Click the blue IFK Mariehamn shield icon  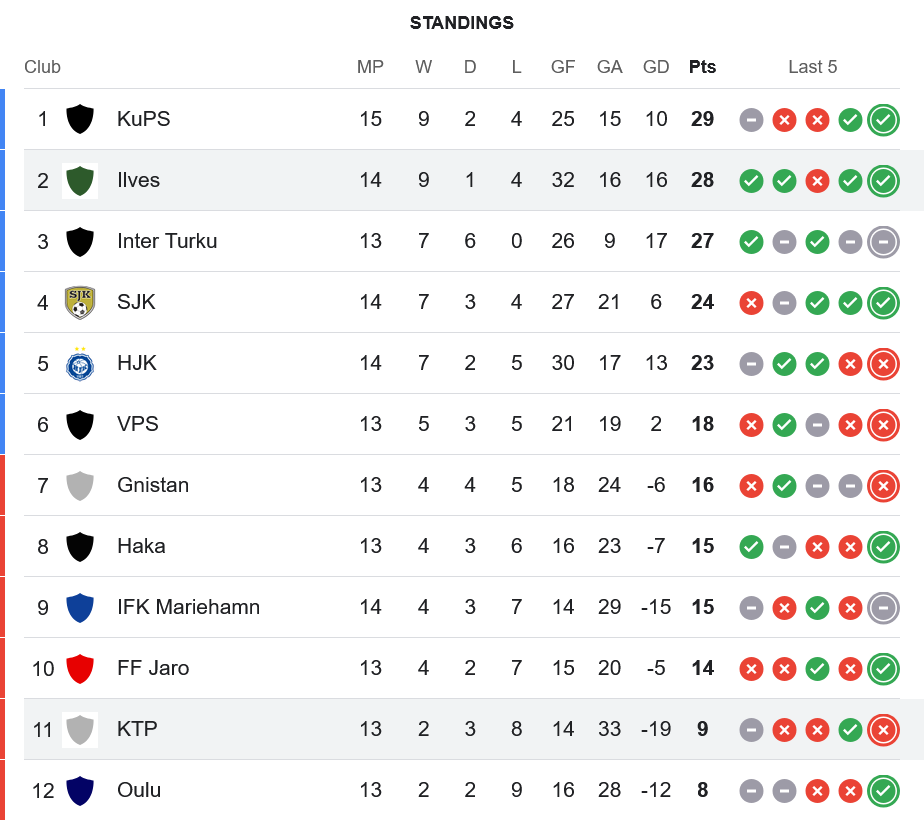(80, 607)
